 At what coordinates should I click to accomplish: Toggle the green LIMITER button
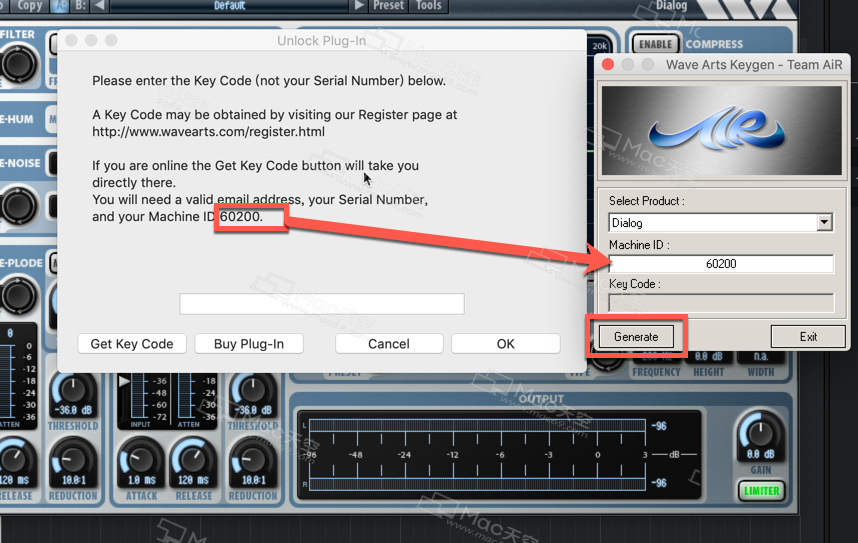(761, 491)
